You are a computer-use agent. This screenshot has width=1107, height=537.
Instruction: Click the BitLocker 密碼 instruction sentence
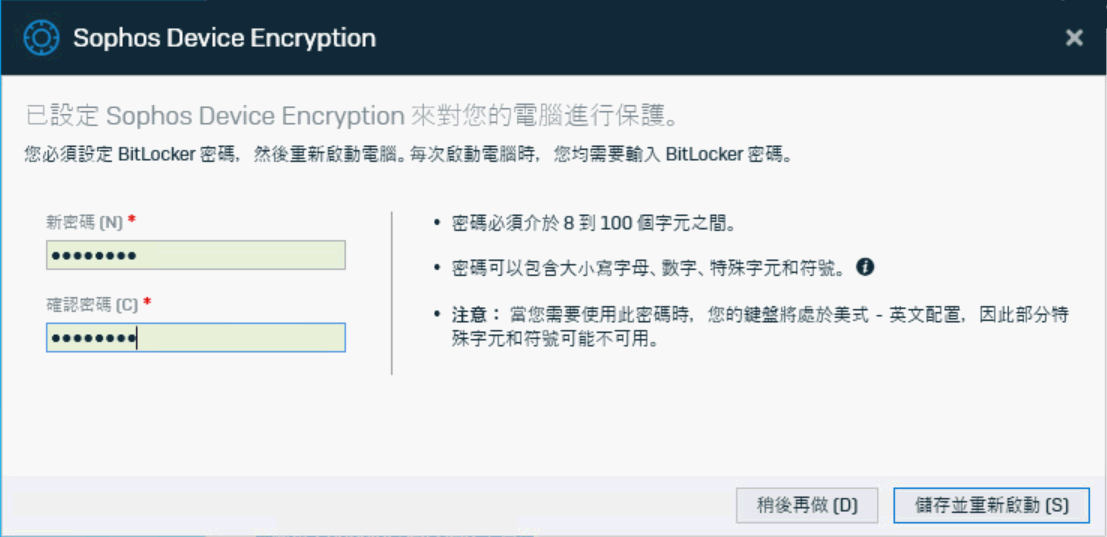pyautogui.click(x=408, y=155)
